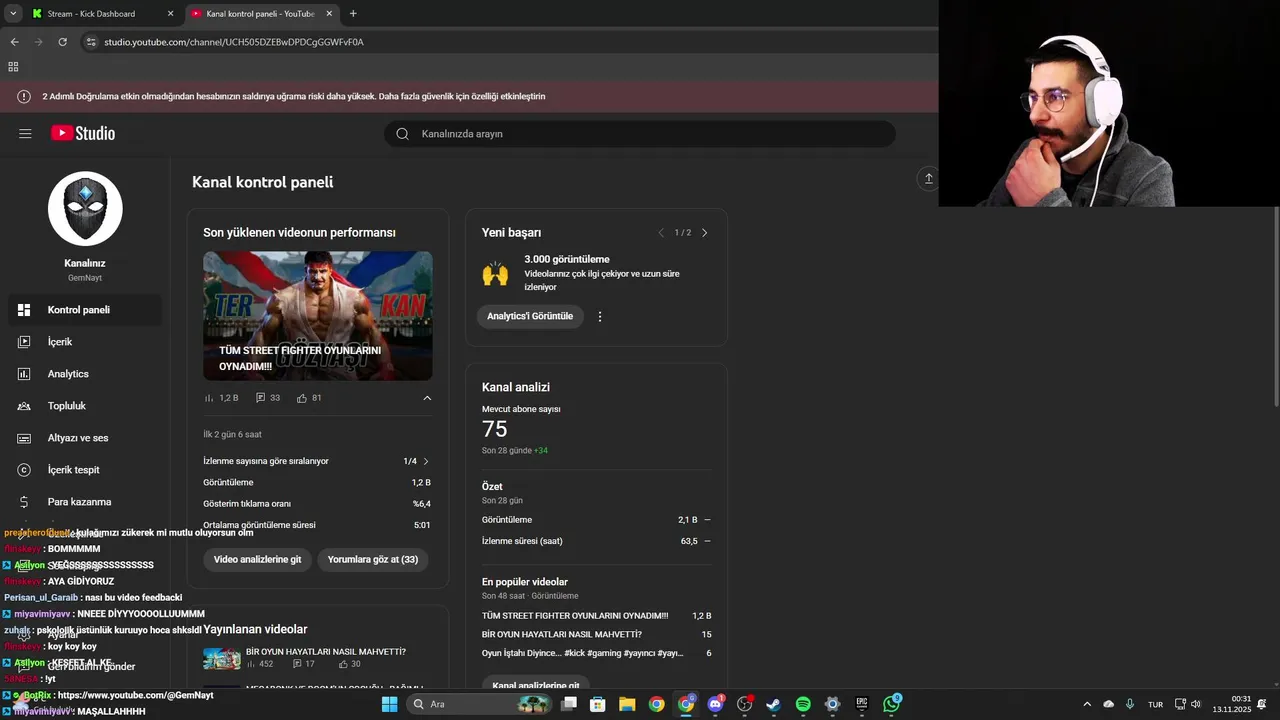
Task: Open Steam from the taskbar
Action: pyautogui.click(x=773, y=704)
